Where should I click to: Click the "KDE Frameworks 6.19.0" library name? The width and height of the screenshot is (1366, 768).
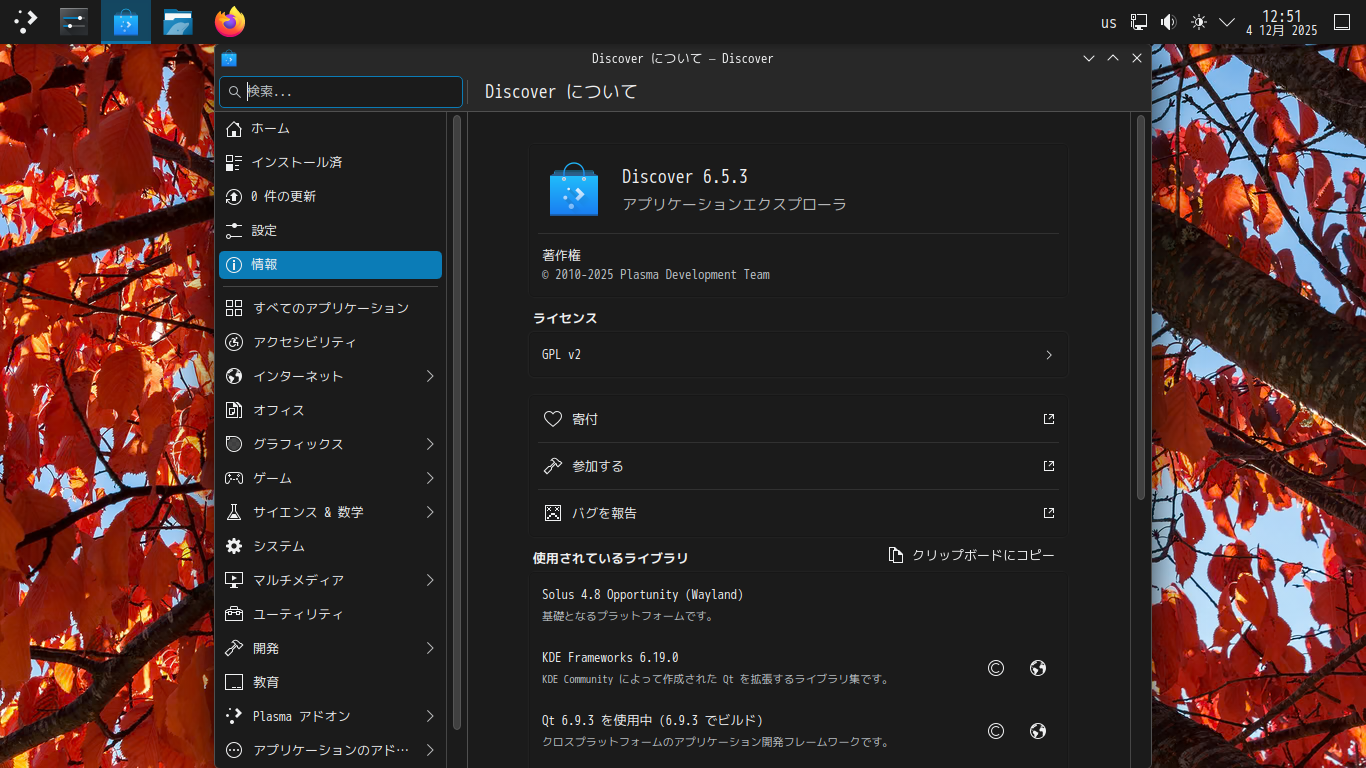pos(610,658)
